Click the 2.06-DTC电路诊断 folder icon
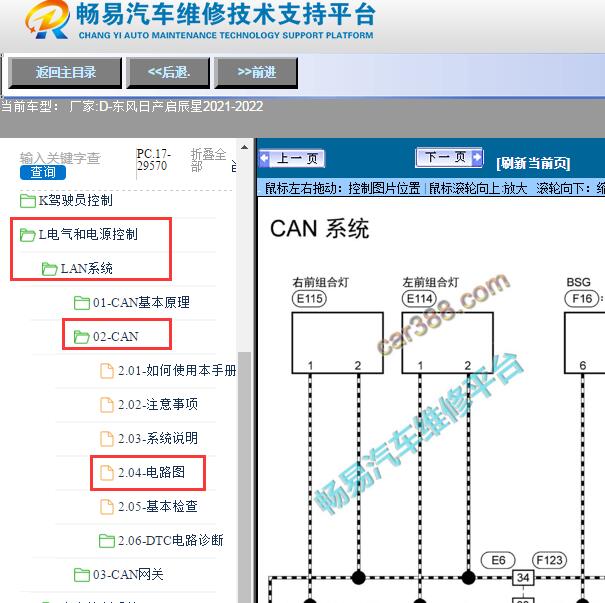Screen dimensions: 605x603 (x=107, y=541)
